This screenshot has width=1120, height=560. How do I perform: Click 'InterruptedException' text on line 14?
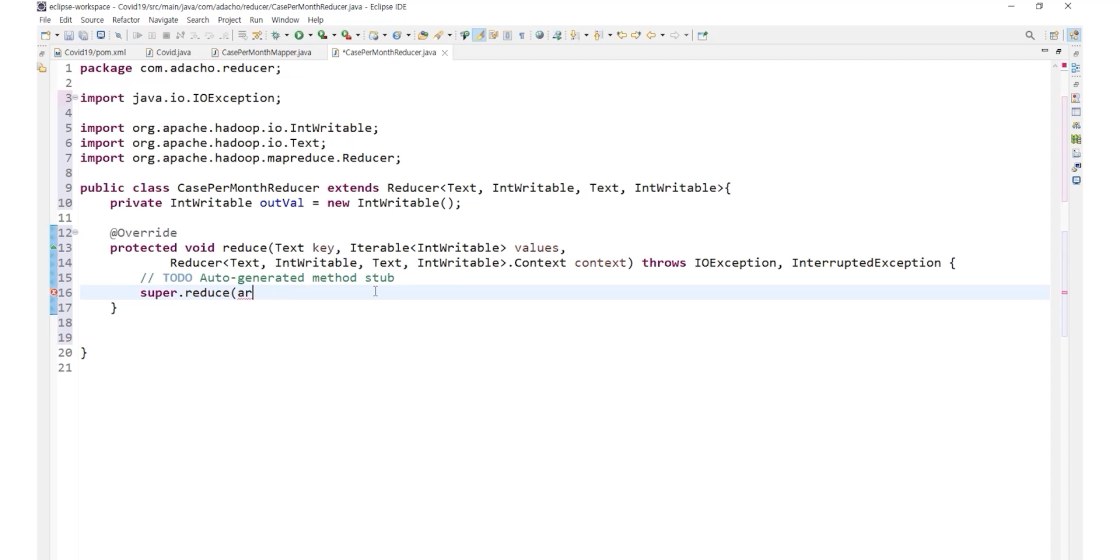click(866, 263)
